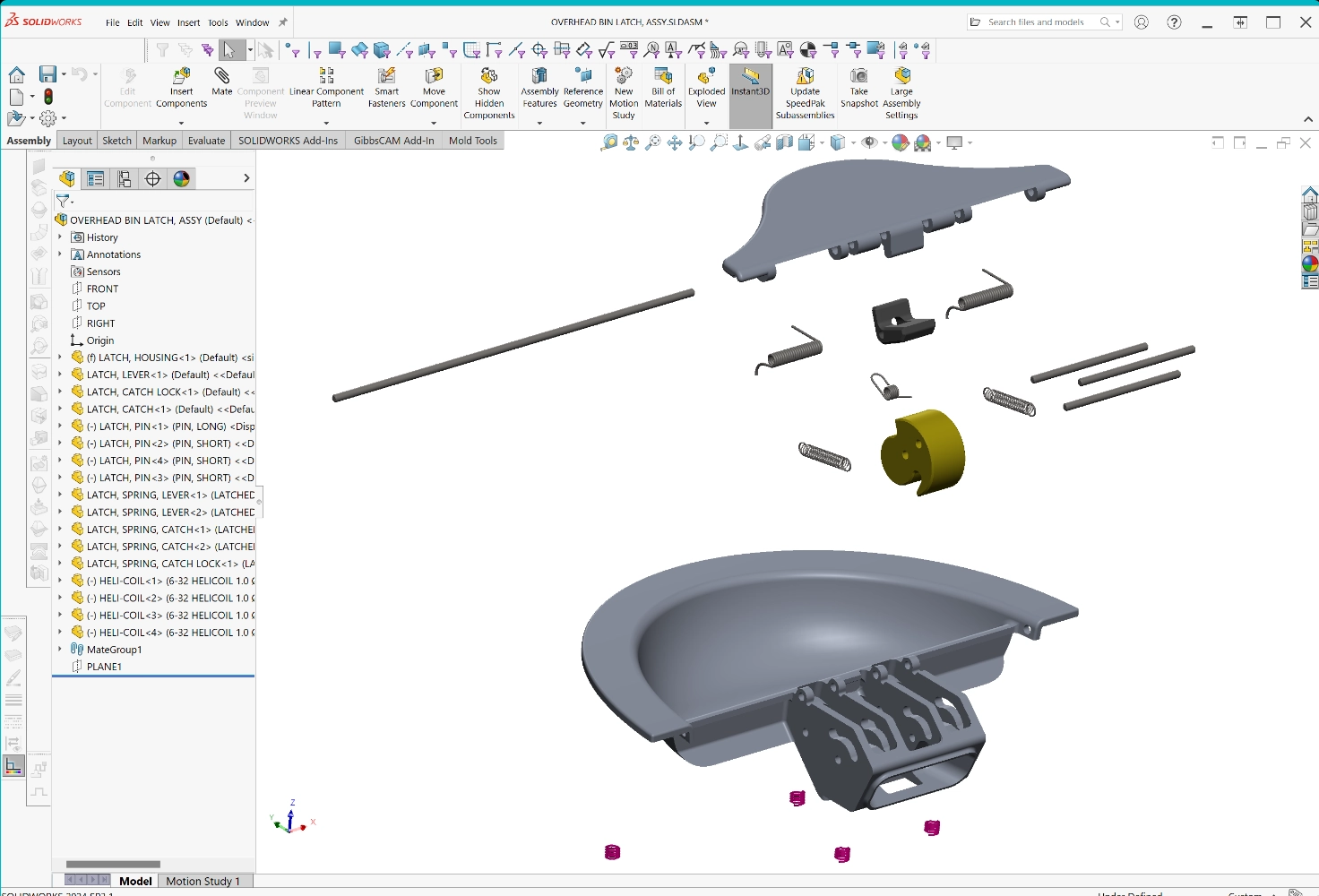Open the Linear Component Pattern dropdown arrow

coord(326,123)
